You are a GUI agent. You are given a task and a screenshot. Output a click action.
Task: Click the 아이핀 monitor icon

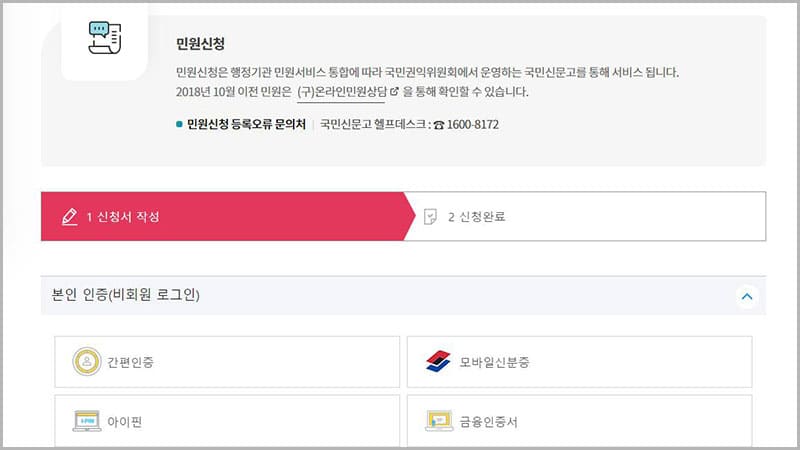pyautogui.click(x=87, y=421)
